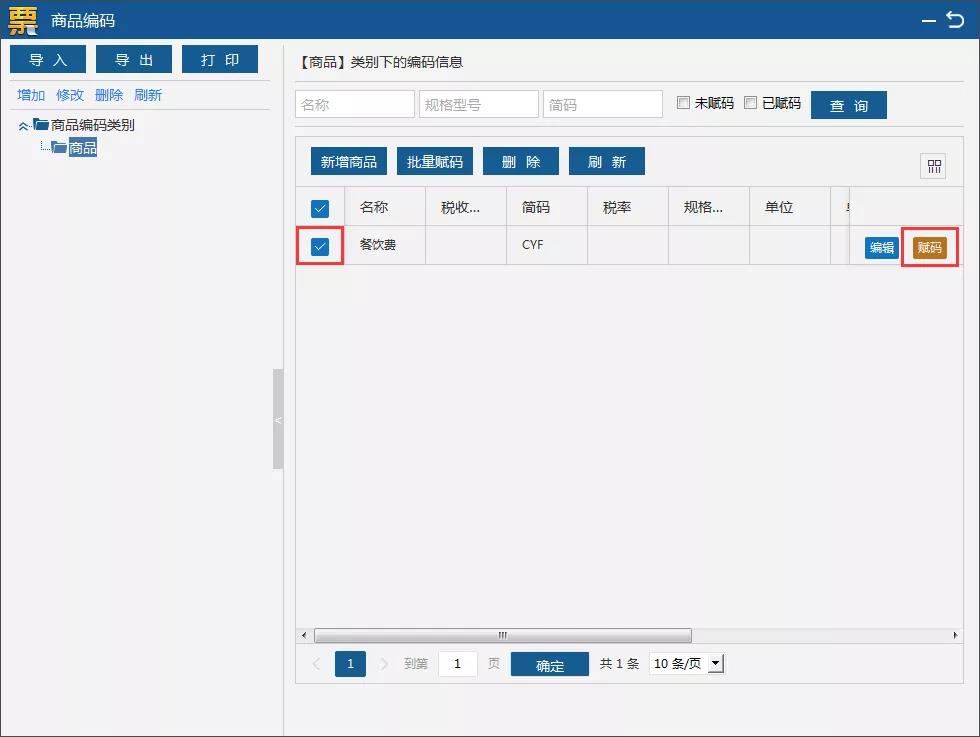Open the column settings grid icon
980x737 pixels.
click(934, 166)
